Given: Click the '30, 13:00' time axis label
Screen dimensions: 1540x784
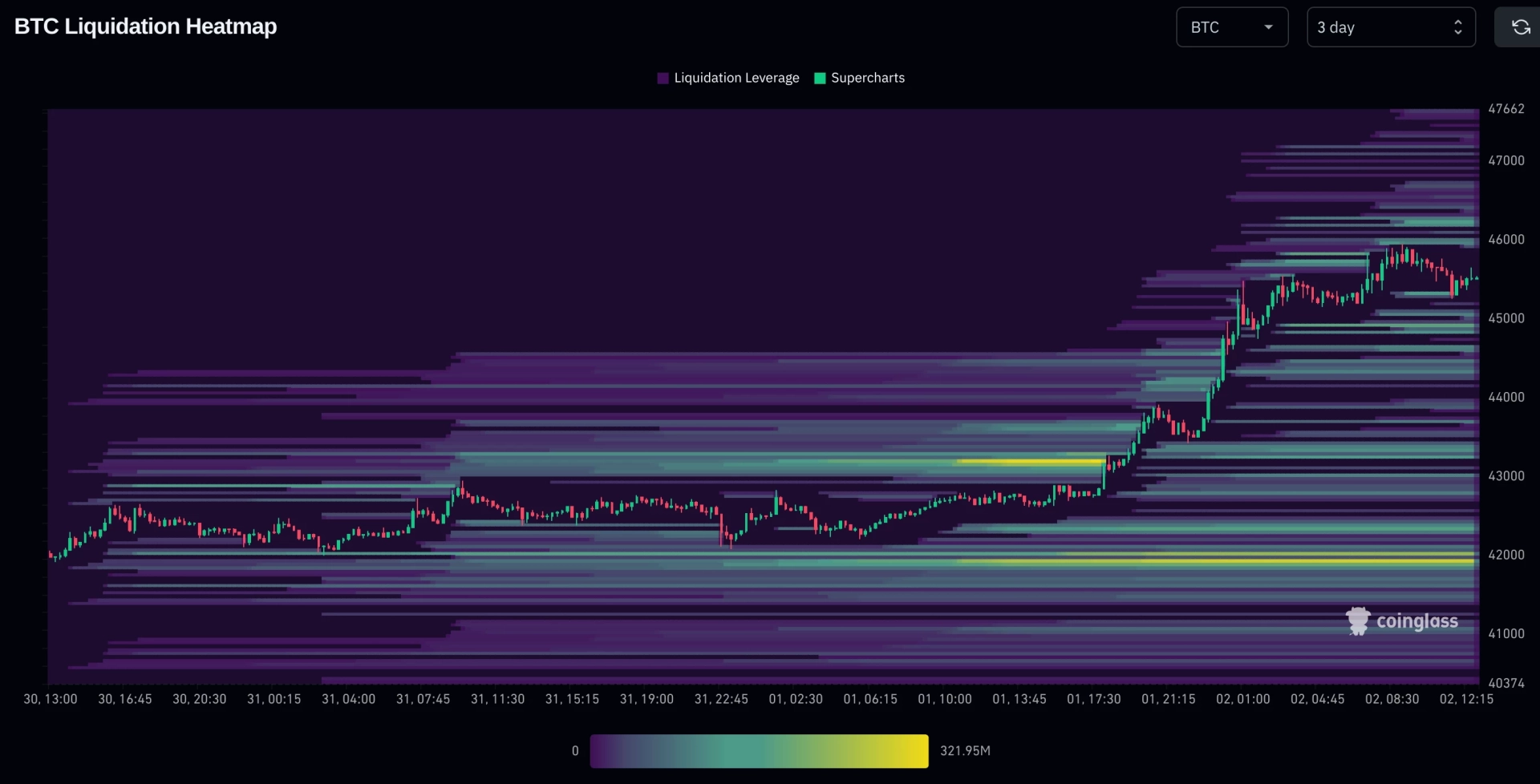Looking at the screenshot, I should pos(51,699).
